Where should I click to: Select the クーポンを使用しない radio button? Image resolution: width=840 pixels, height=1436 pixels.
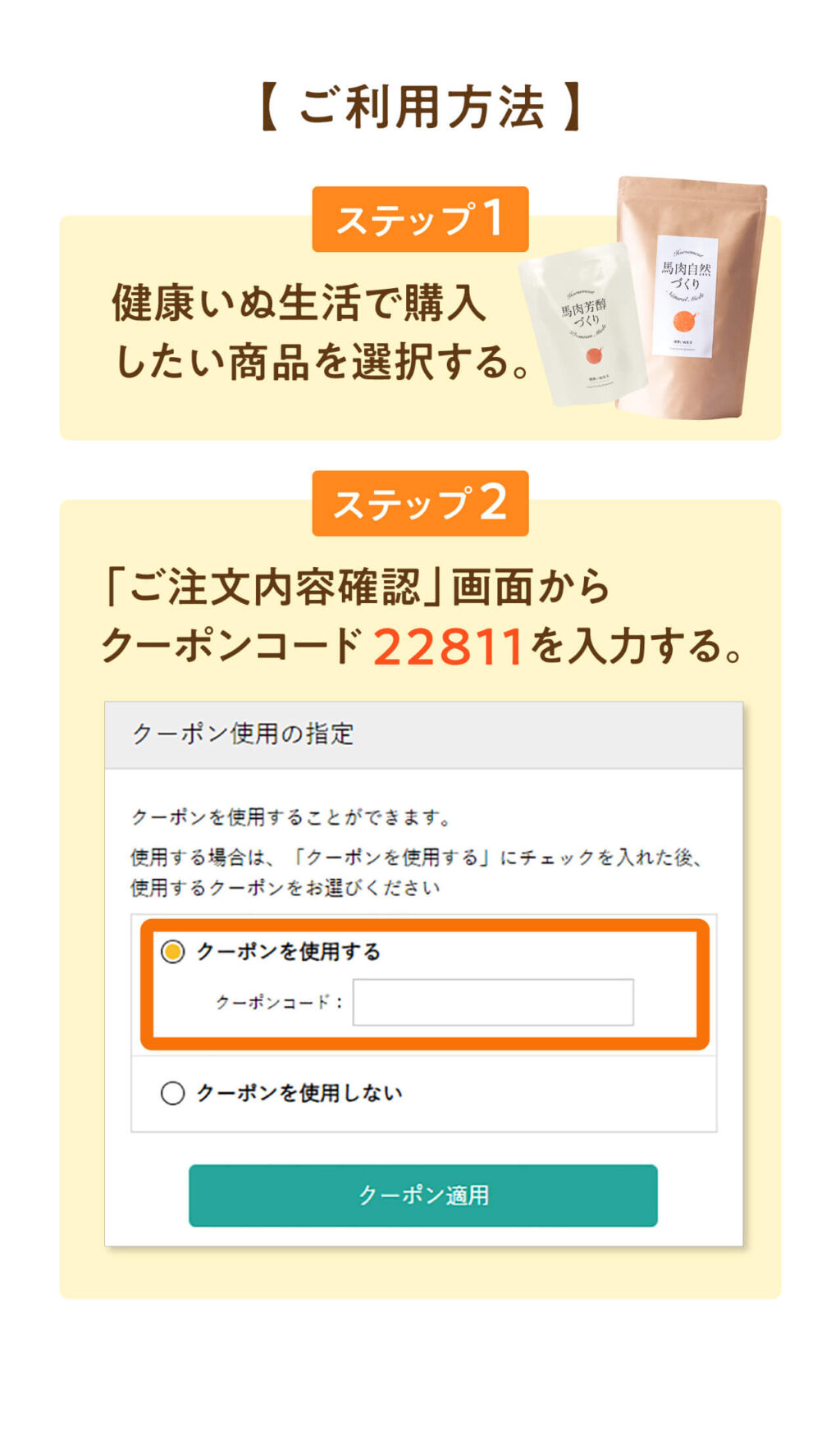(x=172, y=1093)
